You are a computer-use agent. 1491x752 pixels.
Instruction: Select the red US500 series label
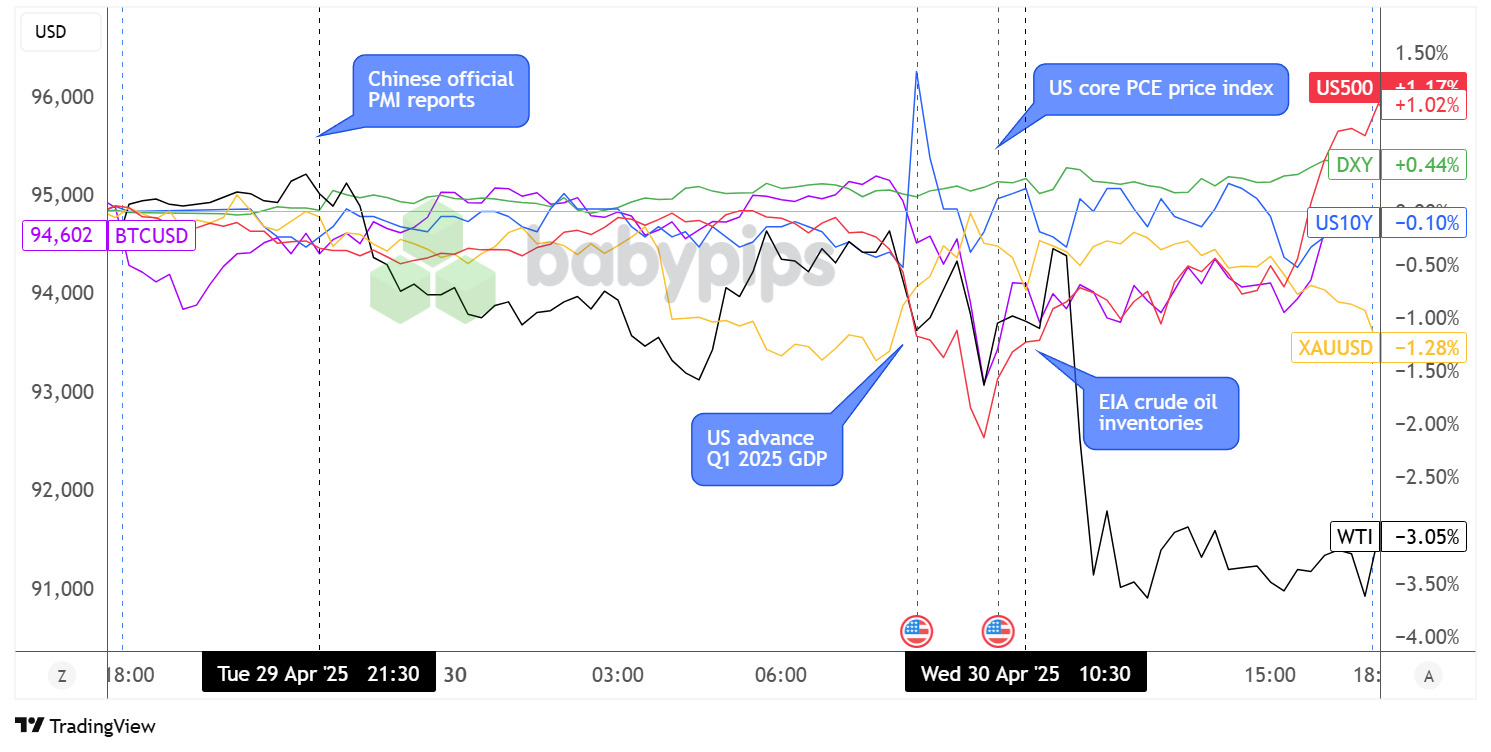click(1344, 87)
